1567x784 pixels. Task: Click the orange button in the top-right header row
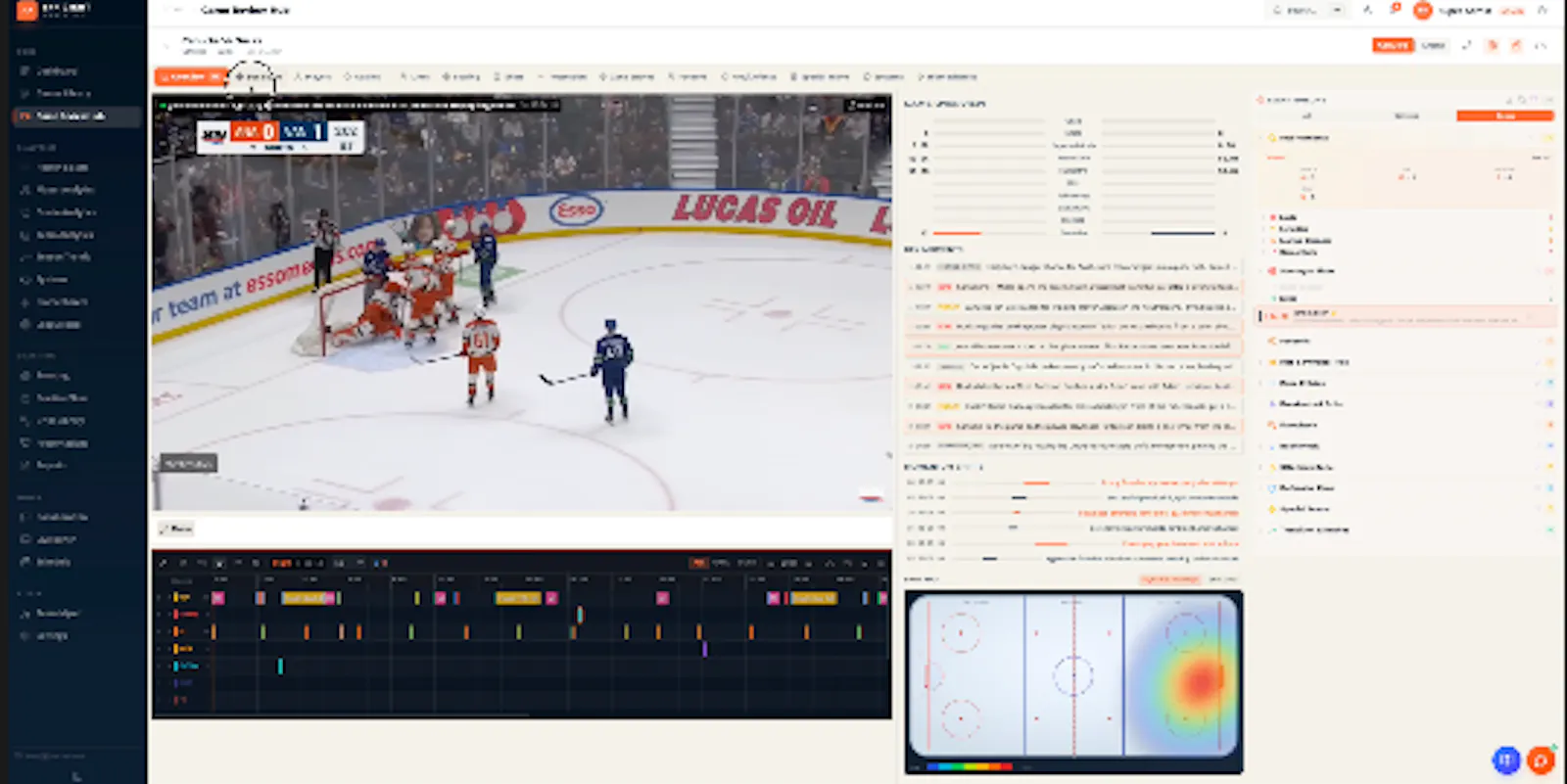click(1393, 45)
